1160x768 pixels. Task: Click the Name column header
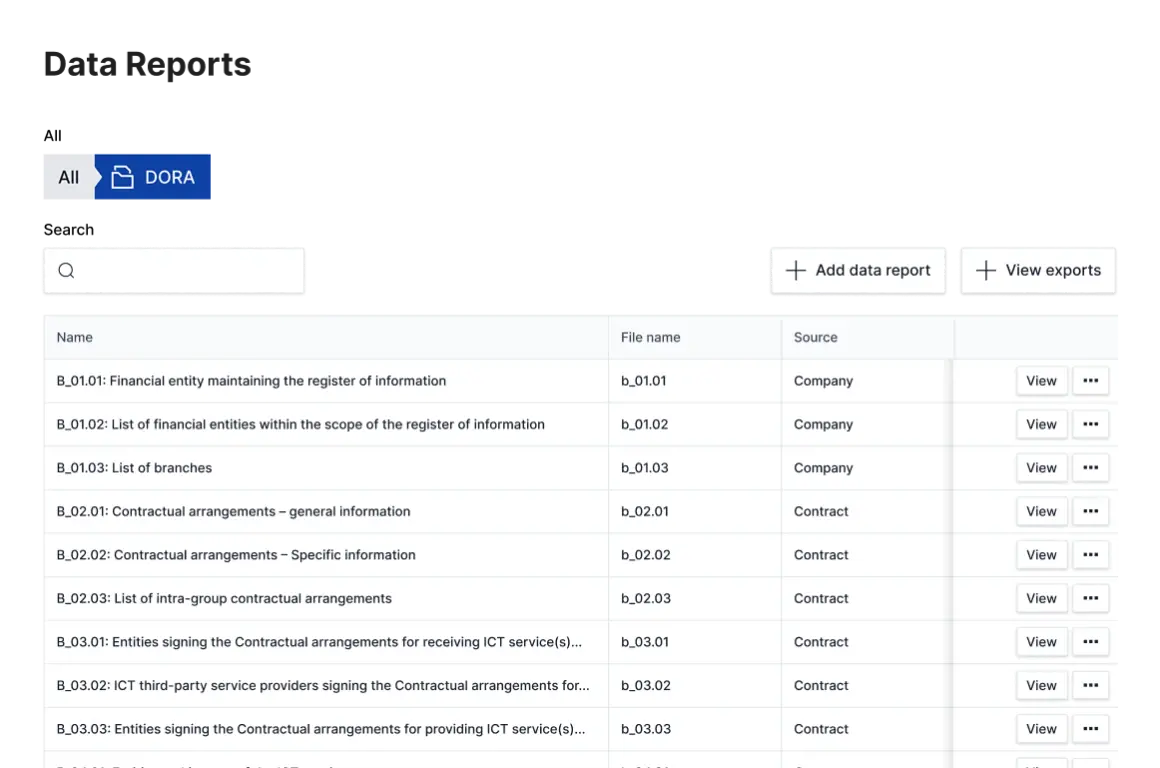75,338
